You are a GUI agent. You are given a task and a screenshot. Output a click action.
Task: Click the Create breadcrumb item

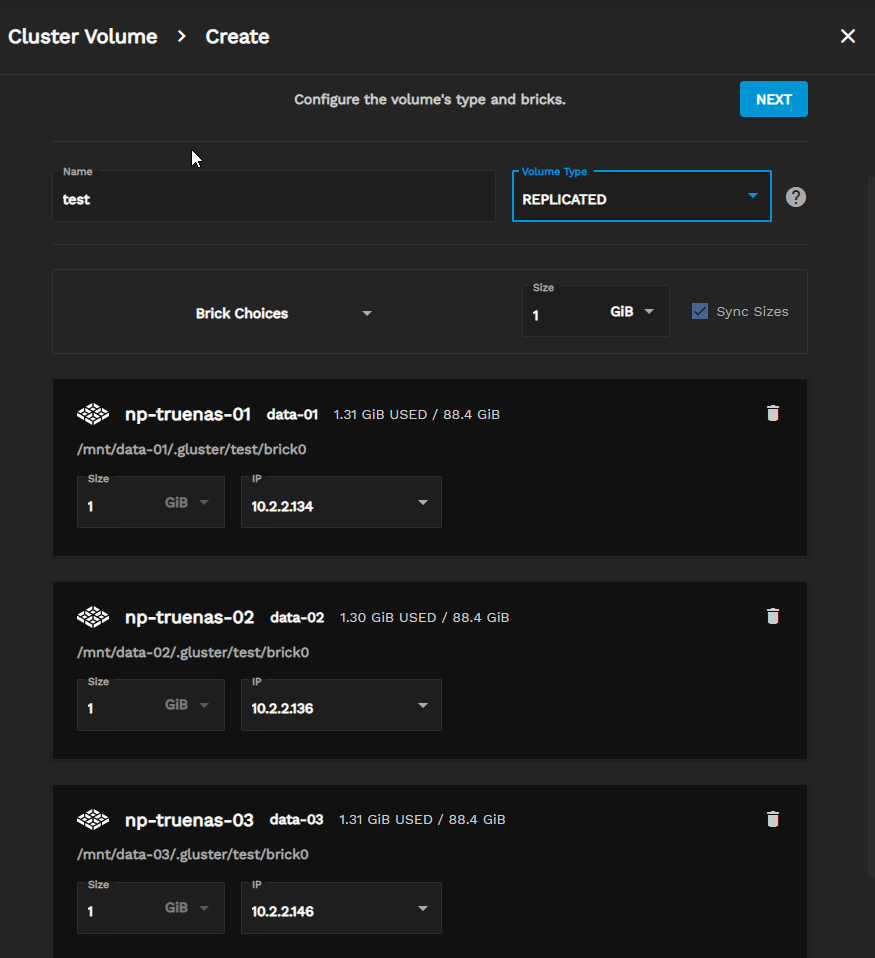(x=237, y=37)
